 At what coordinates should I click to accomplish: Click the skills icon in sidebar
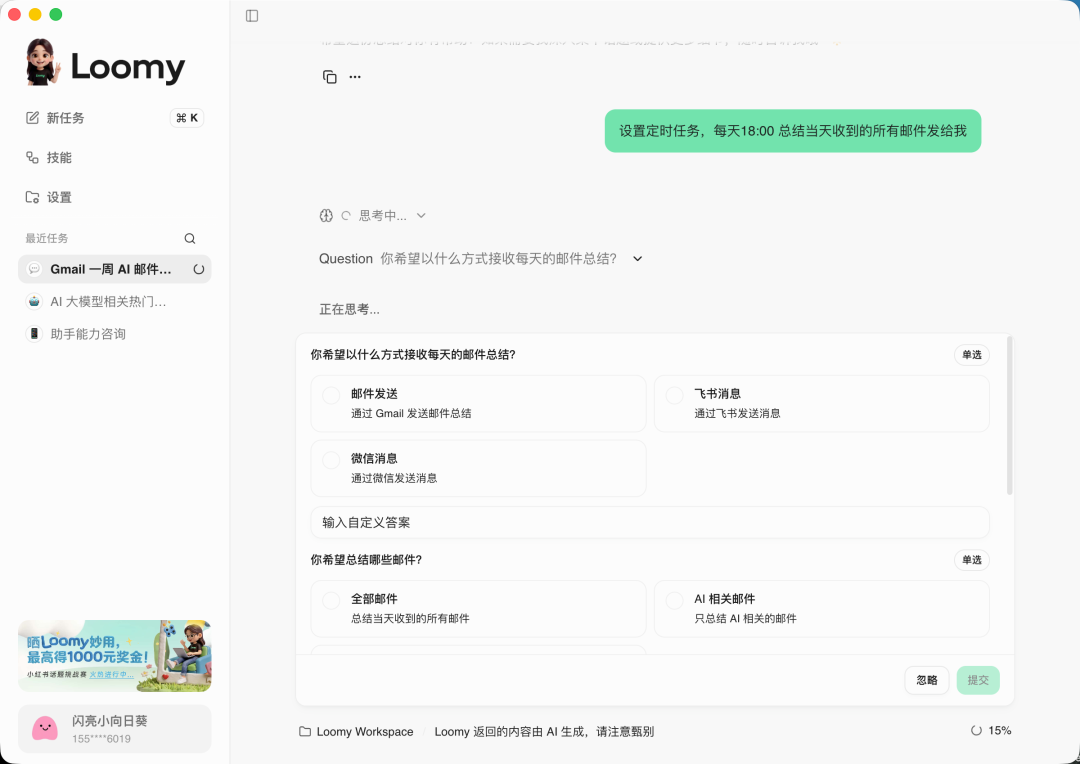pyautogui.click(x=32, y=158)
